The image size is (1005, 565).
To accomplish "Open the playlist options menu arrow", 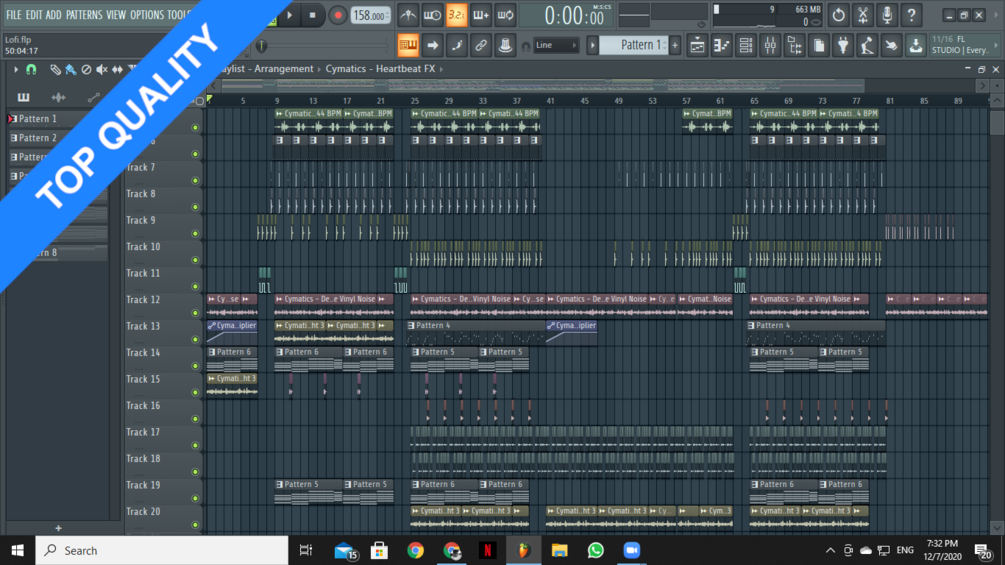I will [16, 69].
